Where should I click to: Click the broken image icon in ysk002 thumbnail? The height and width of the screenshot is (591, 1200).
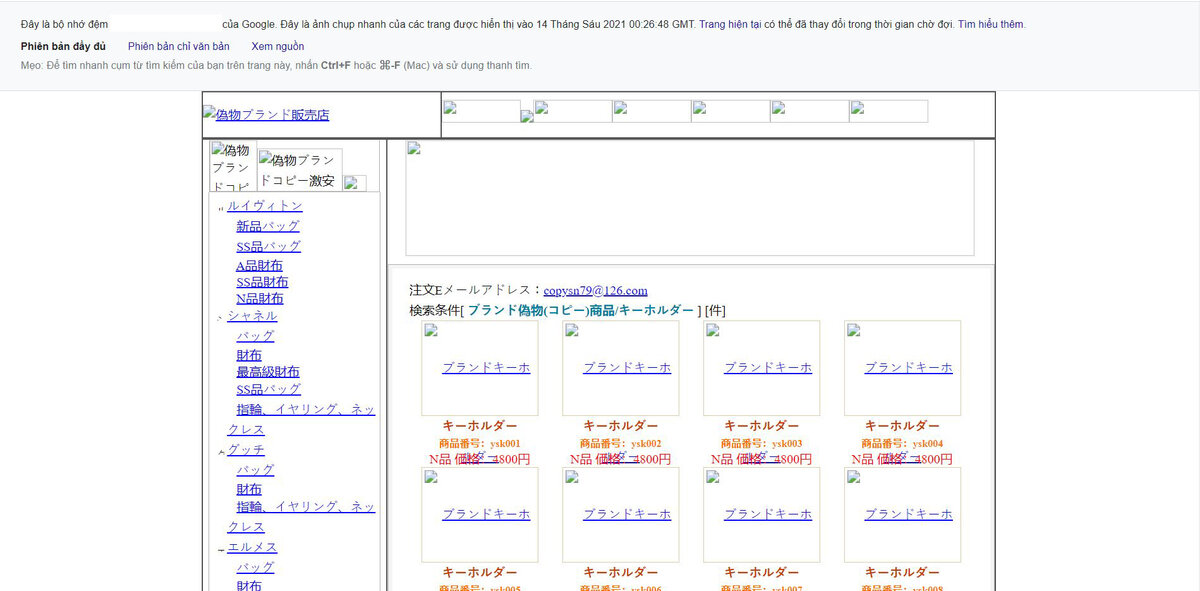click(572, 331)
